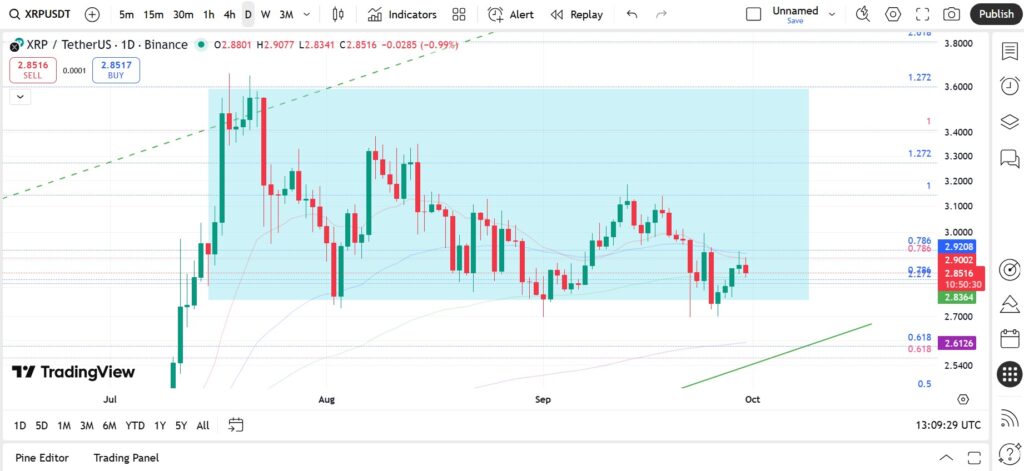Open the calendar icon in the sidebar
Viewport: 1024px width, 471px height.
pyautogui.click(x=1010, y=338)
